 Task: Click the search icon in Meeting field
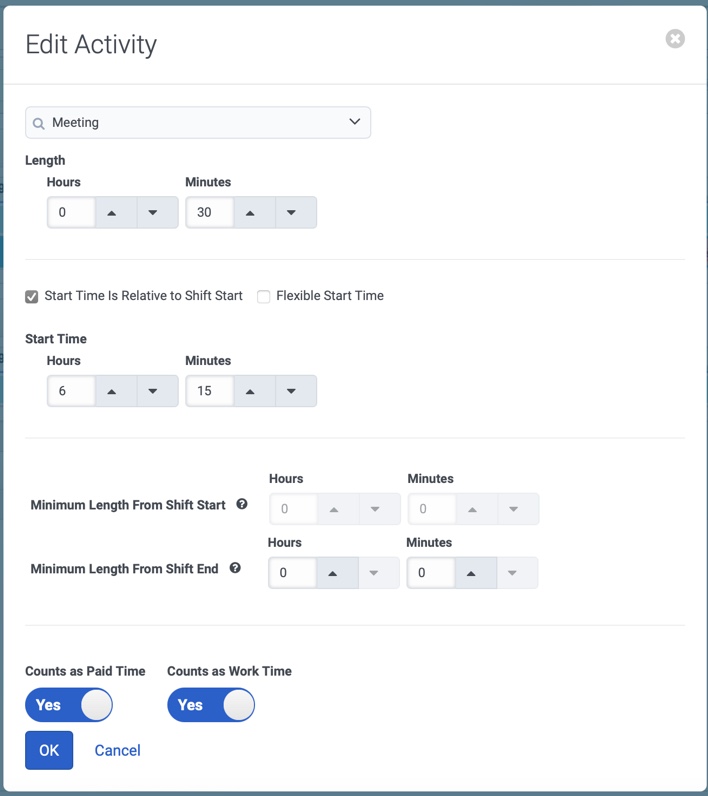pyautogui.click(x=39, y=123)
